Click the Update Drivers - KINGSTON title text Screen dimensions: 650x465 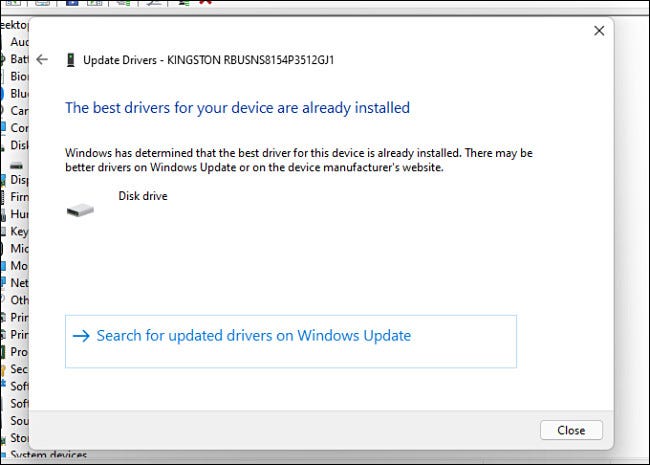(x=209, y=60)
